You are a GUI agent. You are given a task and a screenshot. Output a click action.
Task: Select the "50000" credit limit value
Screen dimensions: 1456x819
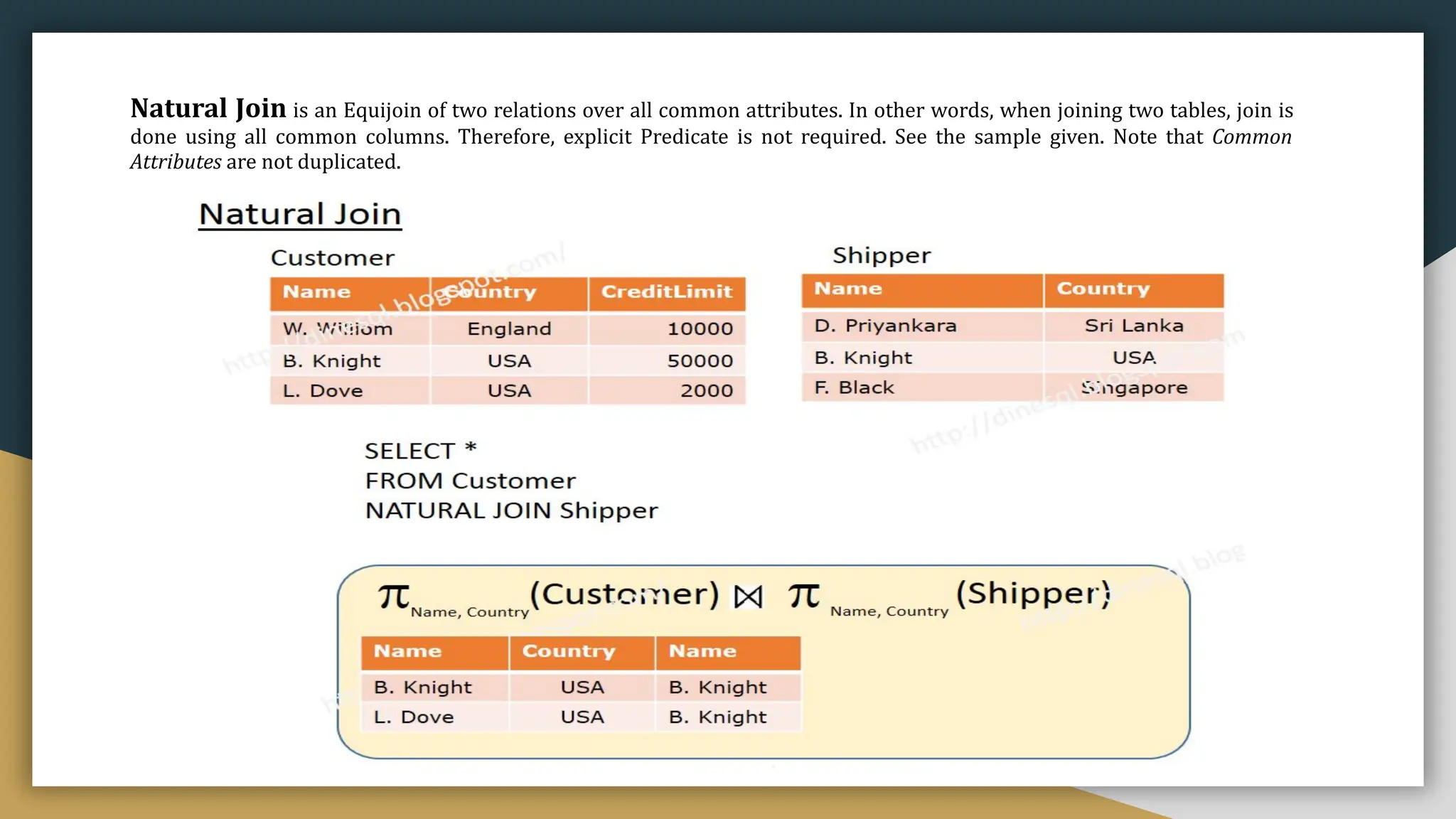click(700, 360)
